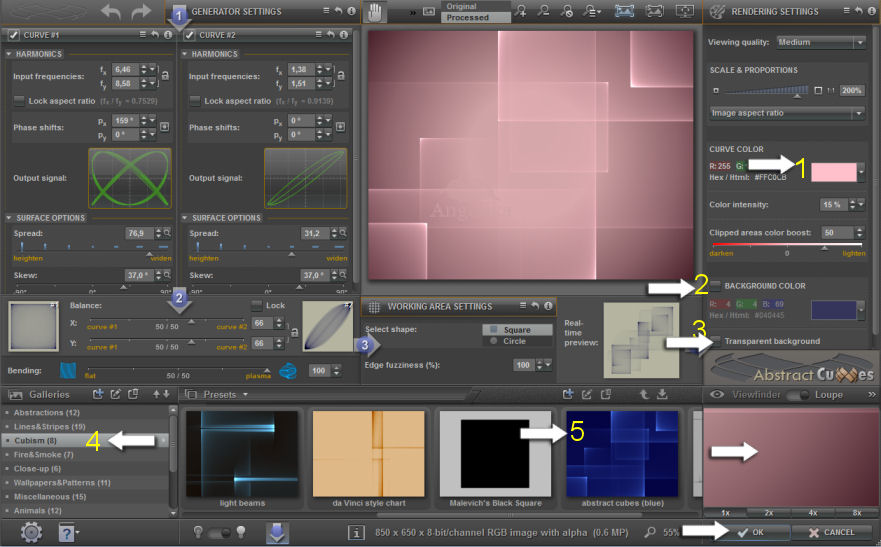Open the pink curve color swatch
Image resolution: width=881 pixels, height=547 pixels.
(832, 171)
